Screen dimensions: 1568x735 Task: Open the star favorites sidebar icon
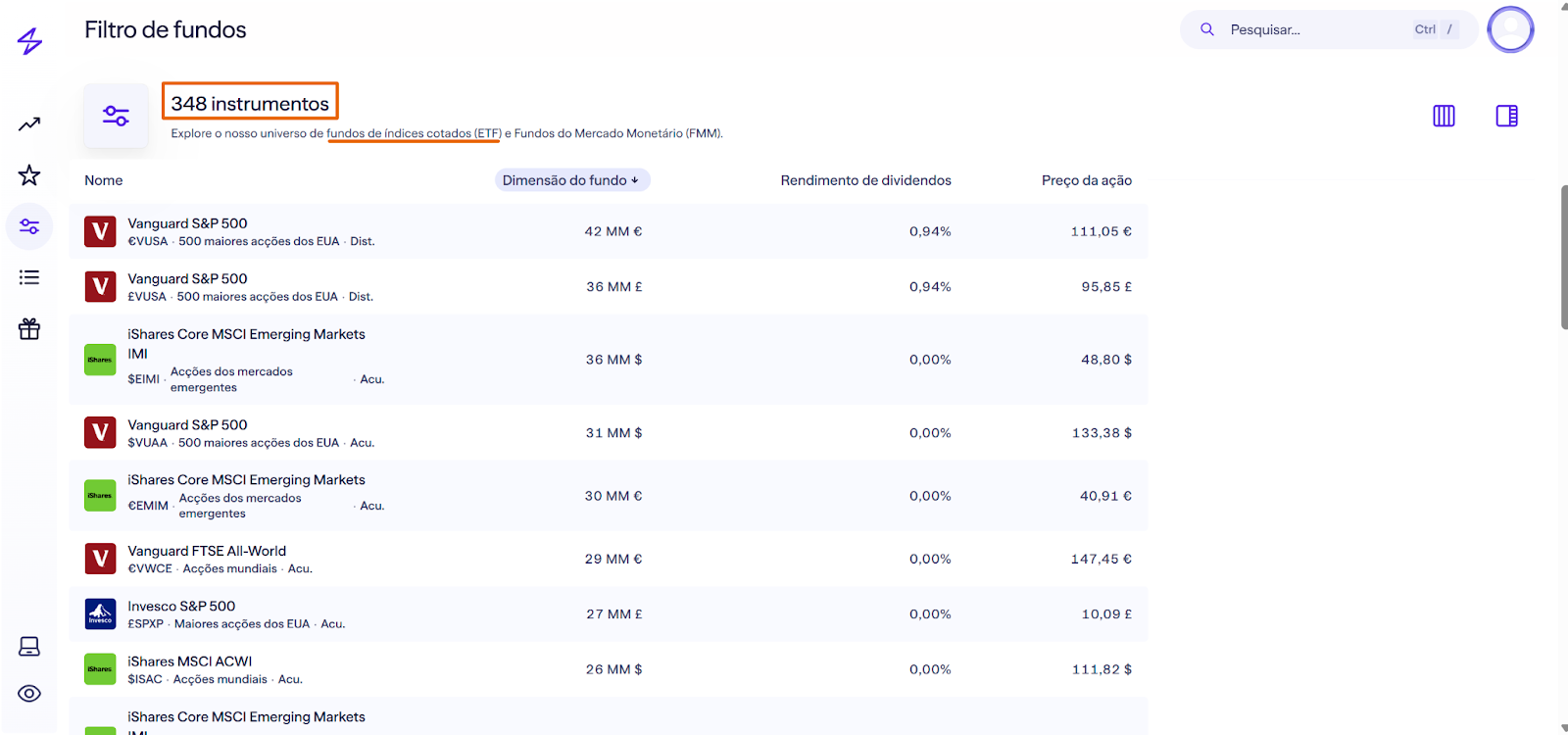pyautogui.click(x=29, y=175)
